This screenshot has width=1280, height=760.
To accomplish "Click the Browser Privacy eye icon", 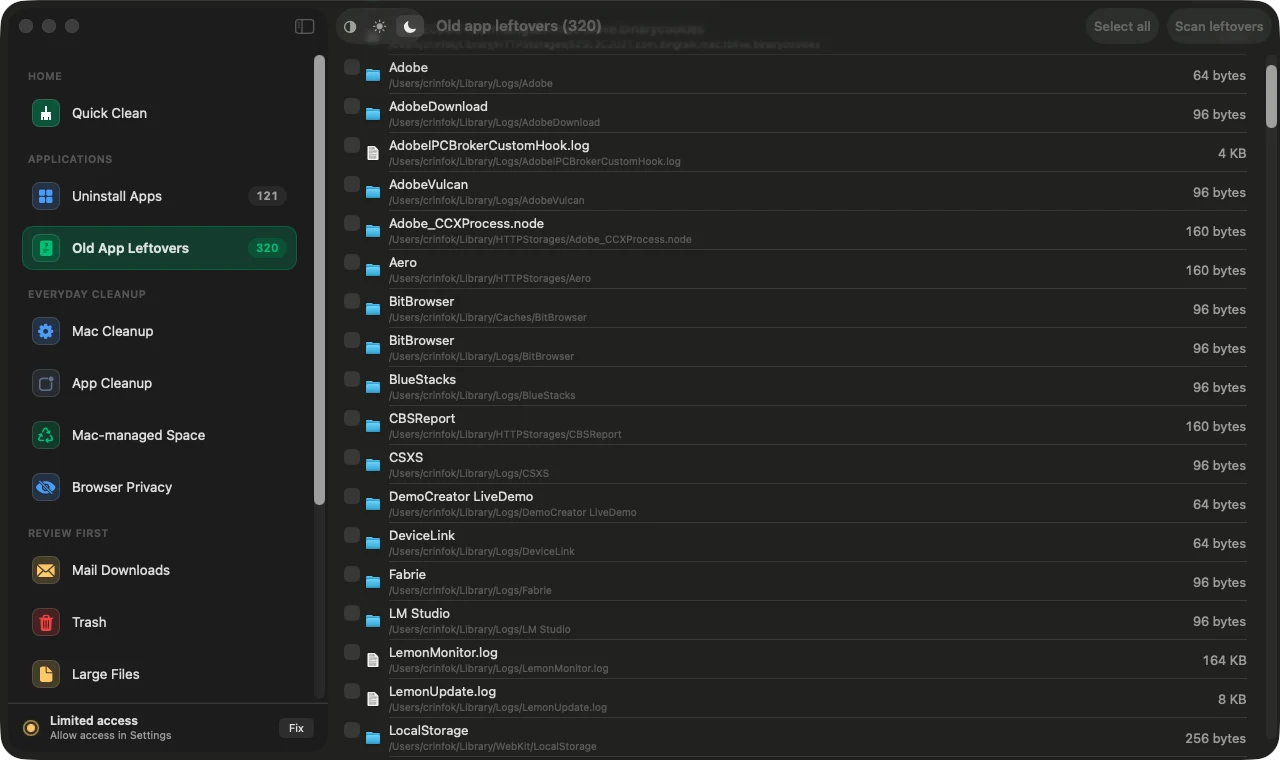I will [x=46, y=487].
